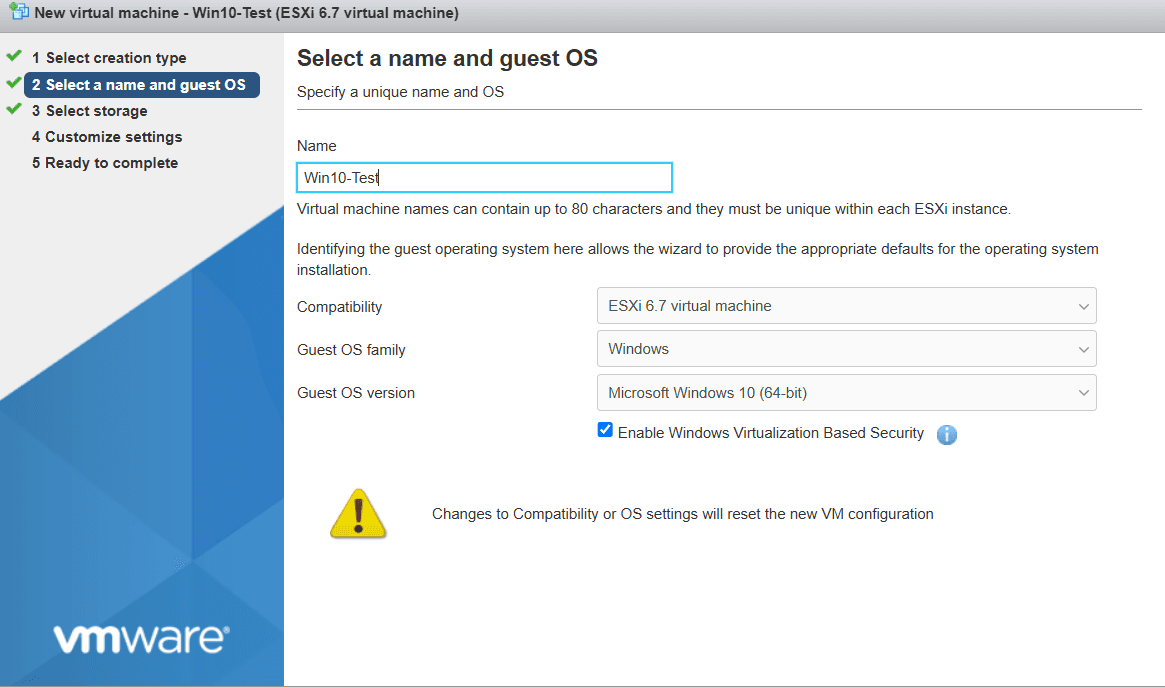Click the chevron arrow of Guest OS version
The height and width of the screenshot is (688, 1165).
tap(1083, 393)
